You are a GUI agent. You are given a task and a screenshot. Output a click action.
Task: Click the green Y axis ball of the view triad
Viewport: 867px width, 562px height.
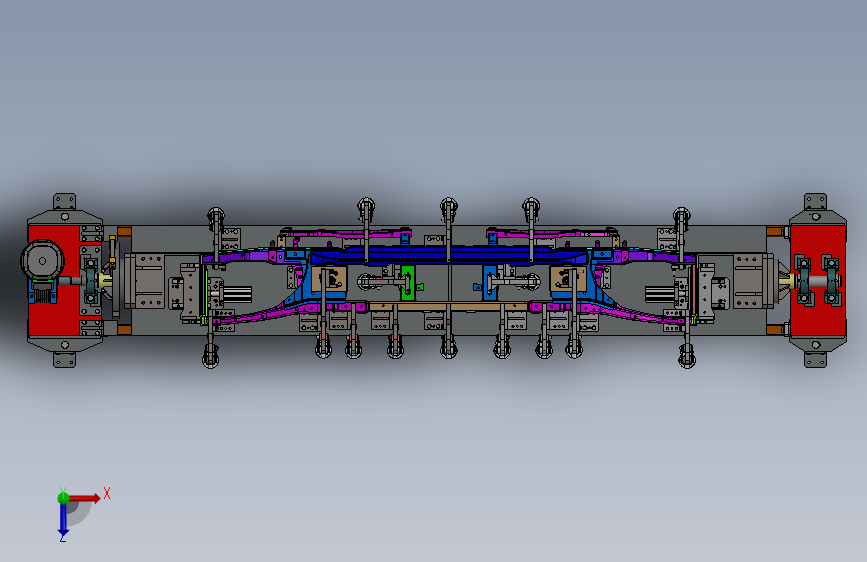tap(63, 498)
